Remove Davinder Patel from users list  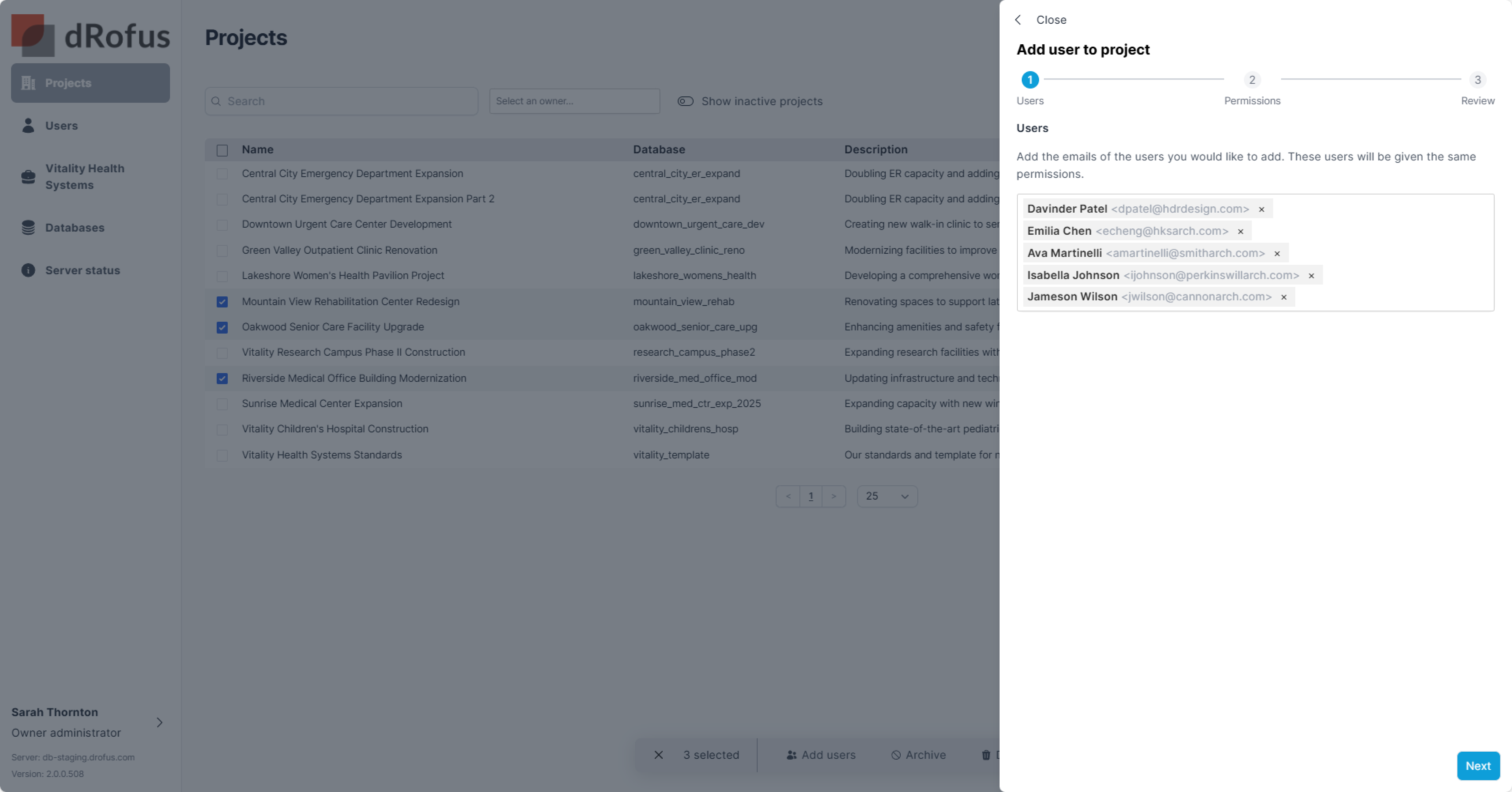1261,209
